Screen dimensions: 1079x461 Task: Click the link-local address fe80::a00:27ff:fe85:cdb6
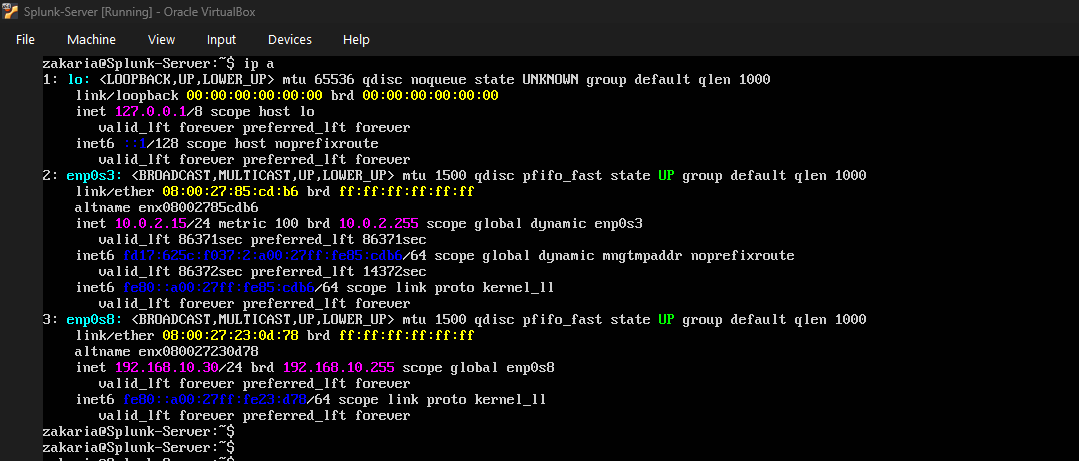[x=219, y=288]
